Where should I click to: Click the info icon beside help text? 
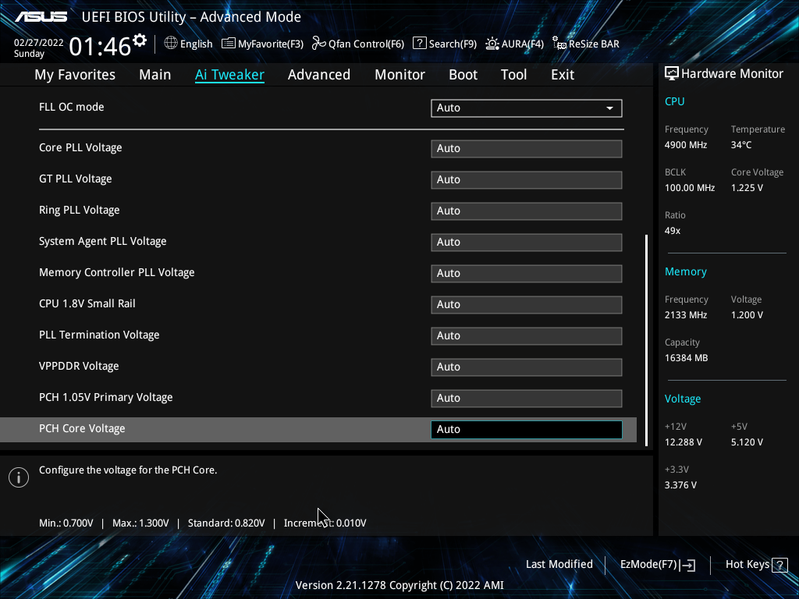coord(18,477)
